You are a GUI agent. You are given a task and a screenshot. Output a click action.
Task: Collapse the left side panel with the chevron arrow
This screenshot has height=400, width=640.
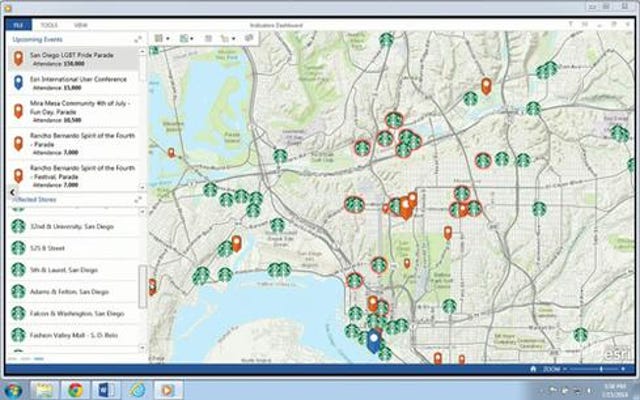tap(12, 192)
